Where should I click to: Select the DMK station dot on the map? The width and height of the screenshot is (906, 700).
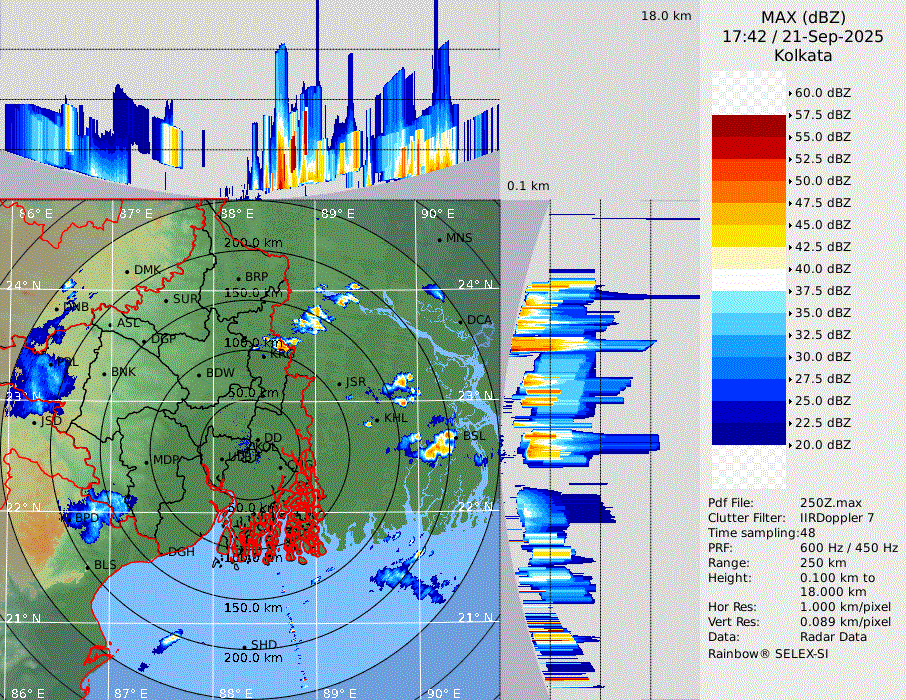(x=128, y=271)
